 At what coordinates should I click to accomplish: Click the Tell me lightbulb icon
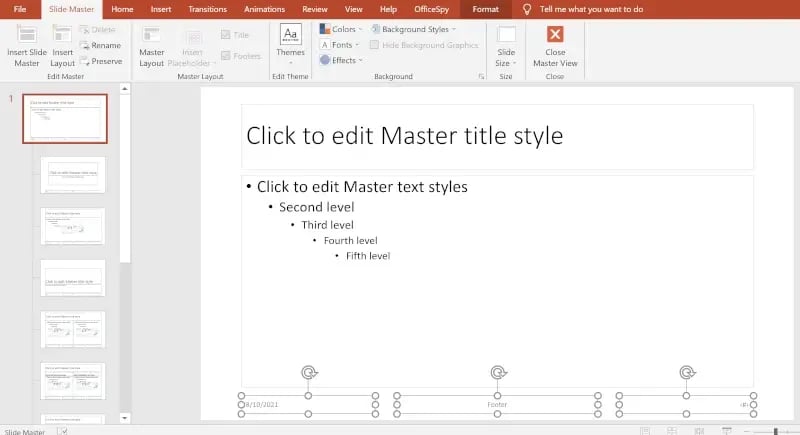click(x=527, y=9)
